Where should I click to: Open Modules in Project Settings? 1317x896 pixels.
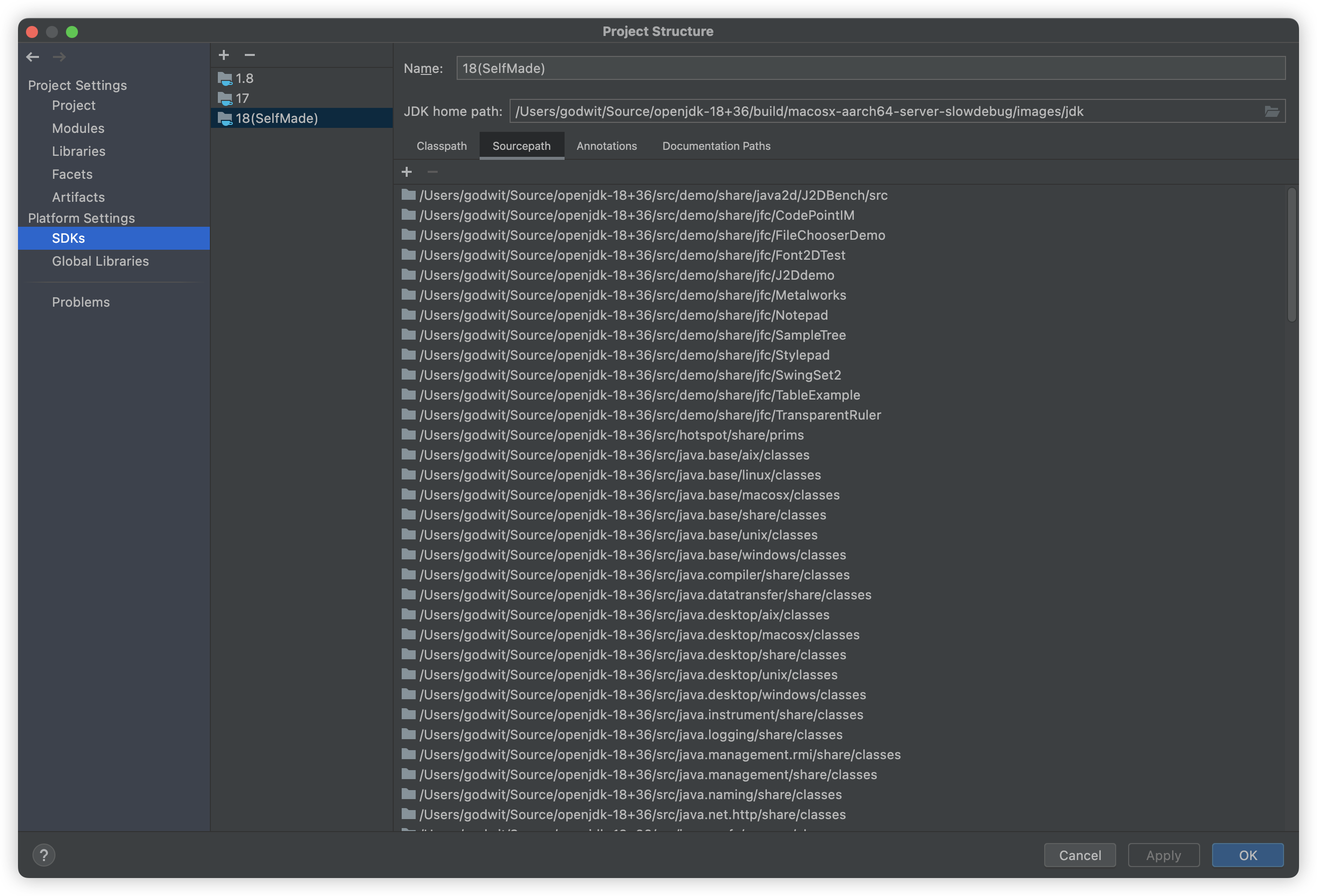click(x=78, y=128)
